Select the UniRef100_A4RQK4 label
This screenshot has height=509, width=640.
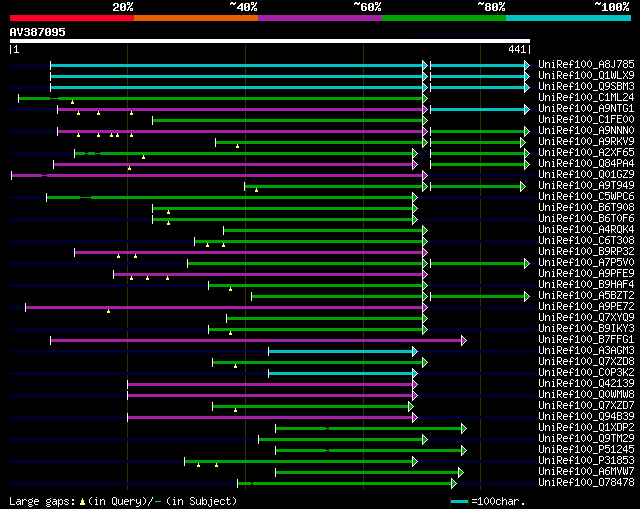tap(586, 229)
